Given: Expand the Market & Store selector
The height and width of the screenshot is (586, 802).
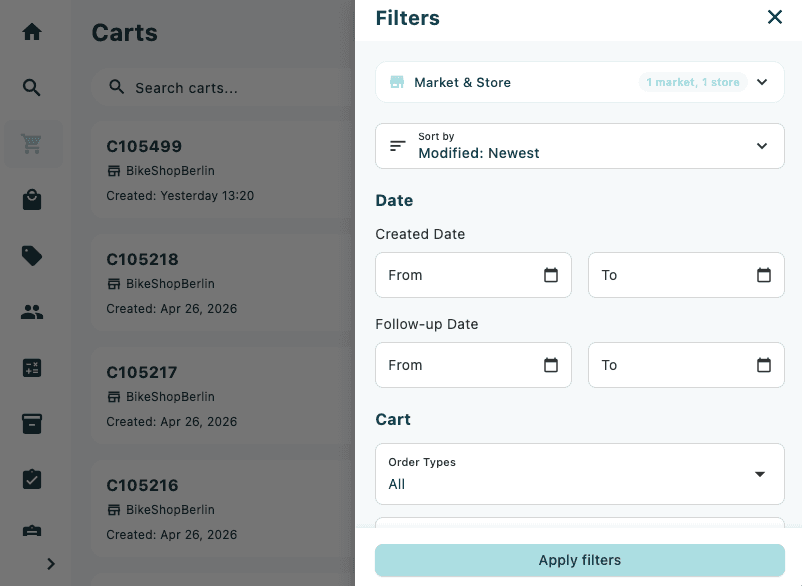Looking at the screenshot, I should click(x=580, y=82).
